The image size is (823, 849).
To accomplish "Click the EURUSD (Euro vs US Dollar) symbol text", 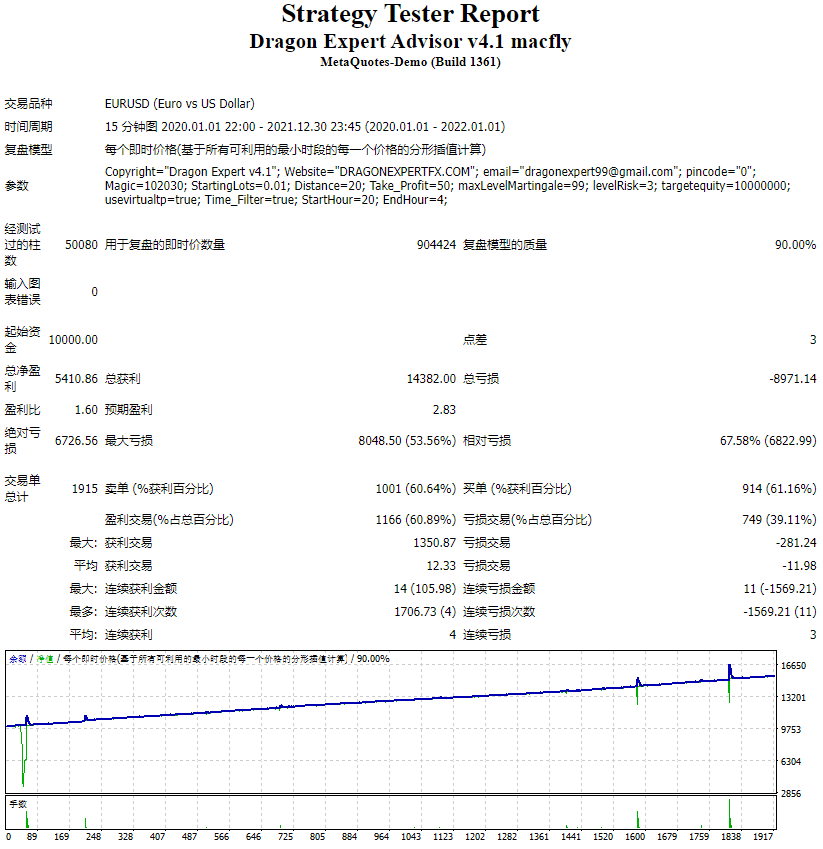I will [178, 103].
